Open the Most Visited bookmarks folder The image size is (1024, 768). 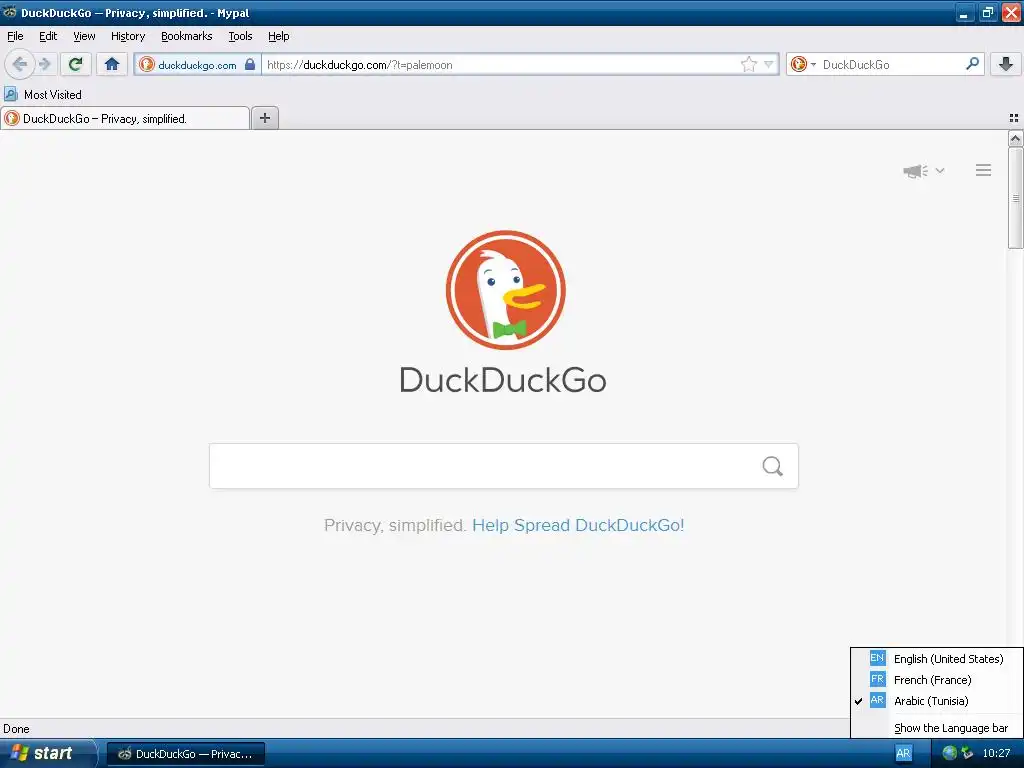click(43, 95)
